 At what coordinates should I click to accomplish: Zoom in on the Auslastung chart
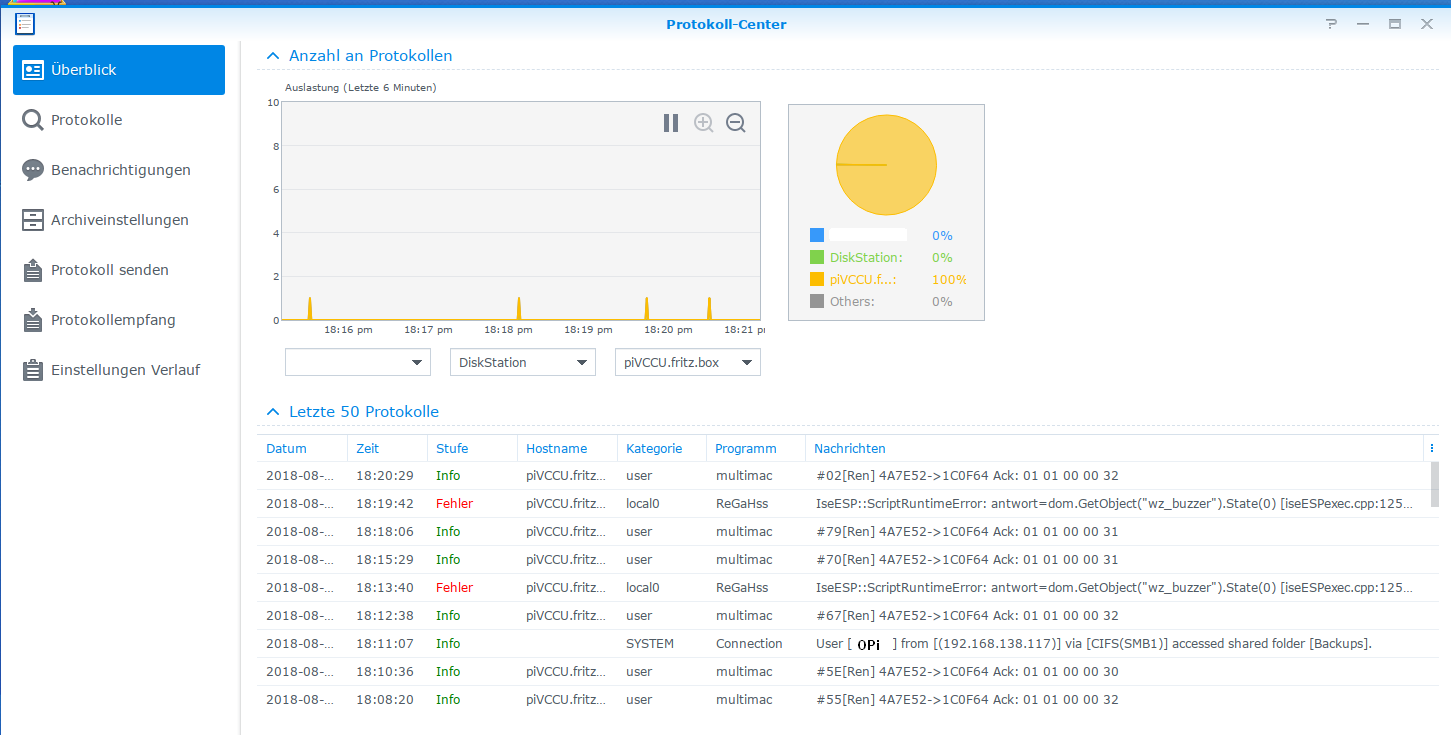[x=704, y=123]
